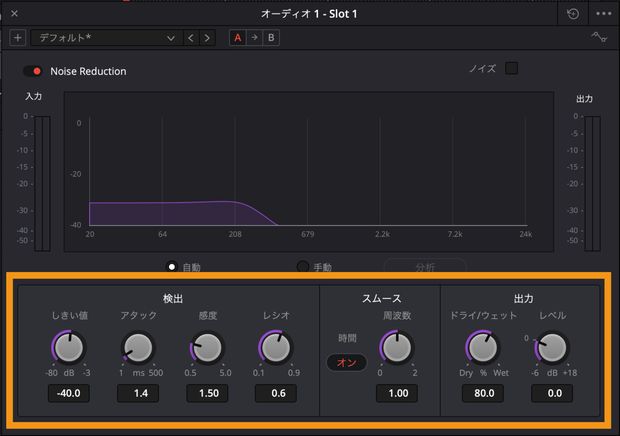Image resolution: width=620 pixels, height=436 pixels.
Task: Click the 感度 sensitivity knob
Action: click(207, 347)
